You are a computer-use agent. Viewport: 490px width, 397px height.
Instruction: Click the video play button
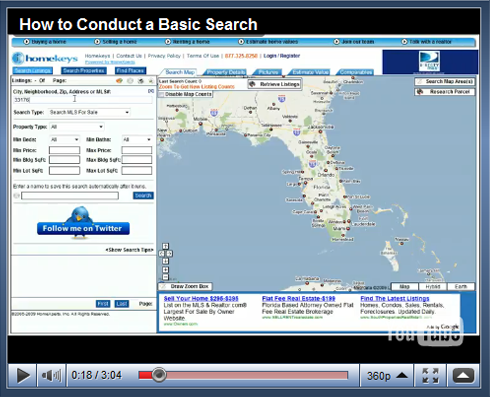click(22, 376)
